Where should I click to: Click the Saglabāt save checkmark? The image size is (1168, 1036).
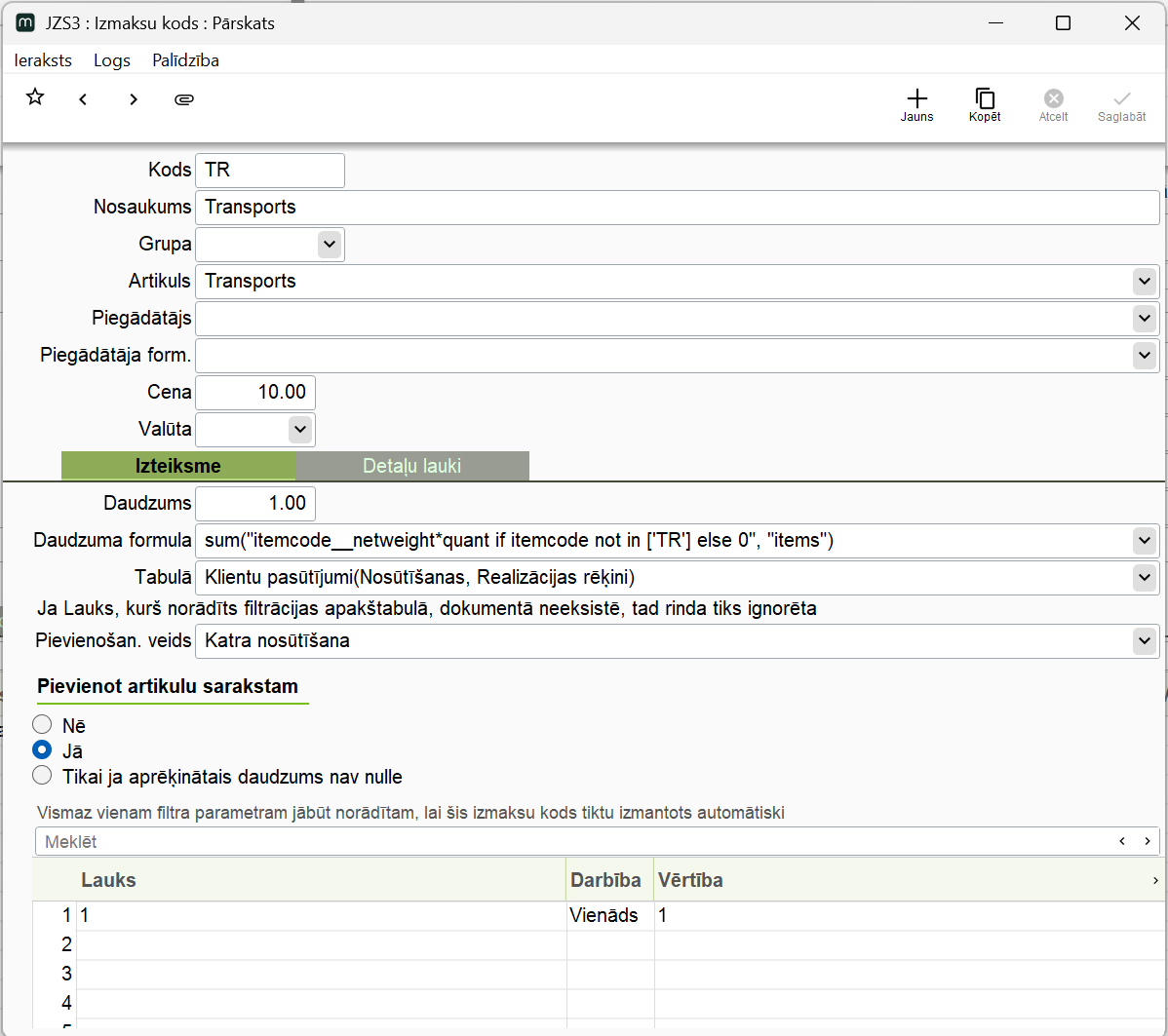click(1121, 103)
